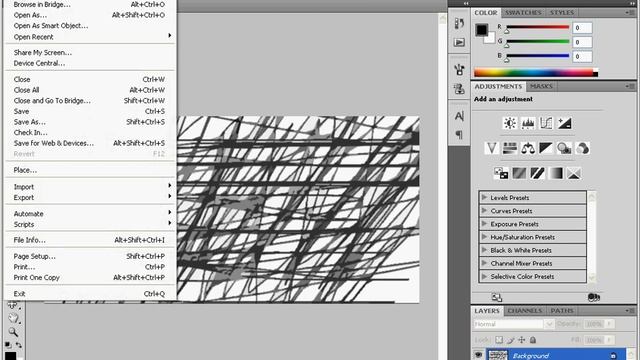
Task: Choose Exit from the File menu
Action: tap(90, 293)
